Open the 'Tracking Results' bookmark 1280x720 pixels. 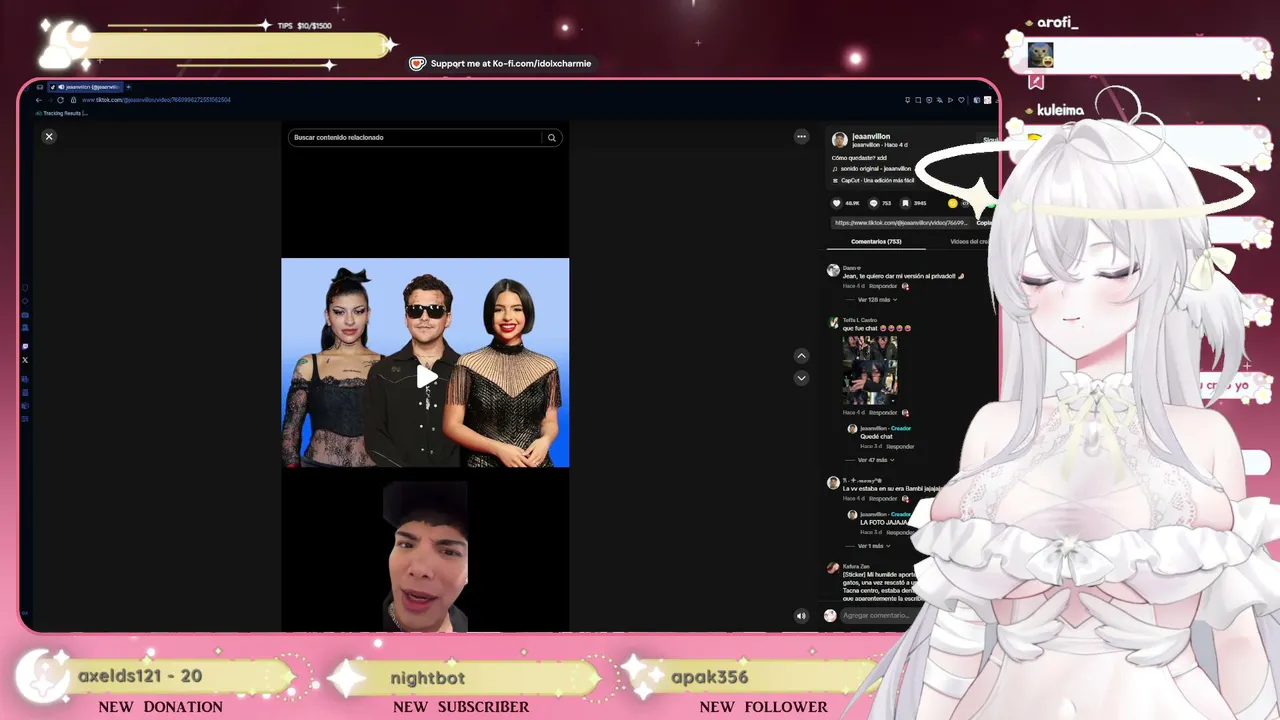(x=62, y=113)
